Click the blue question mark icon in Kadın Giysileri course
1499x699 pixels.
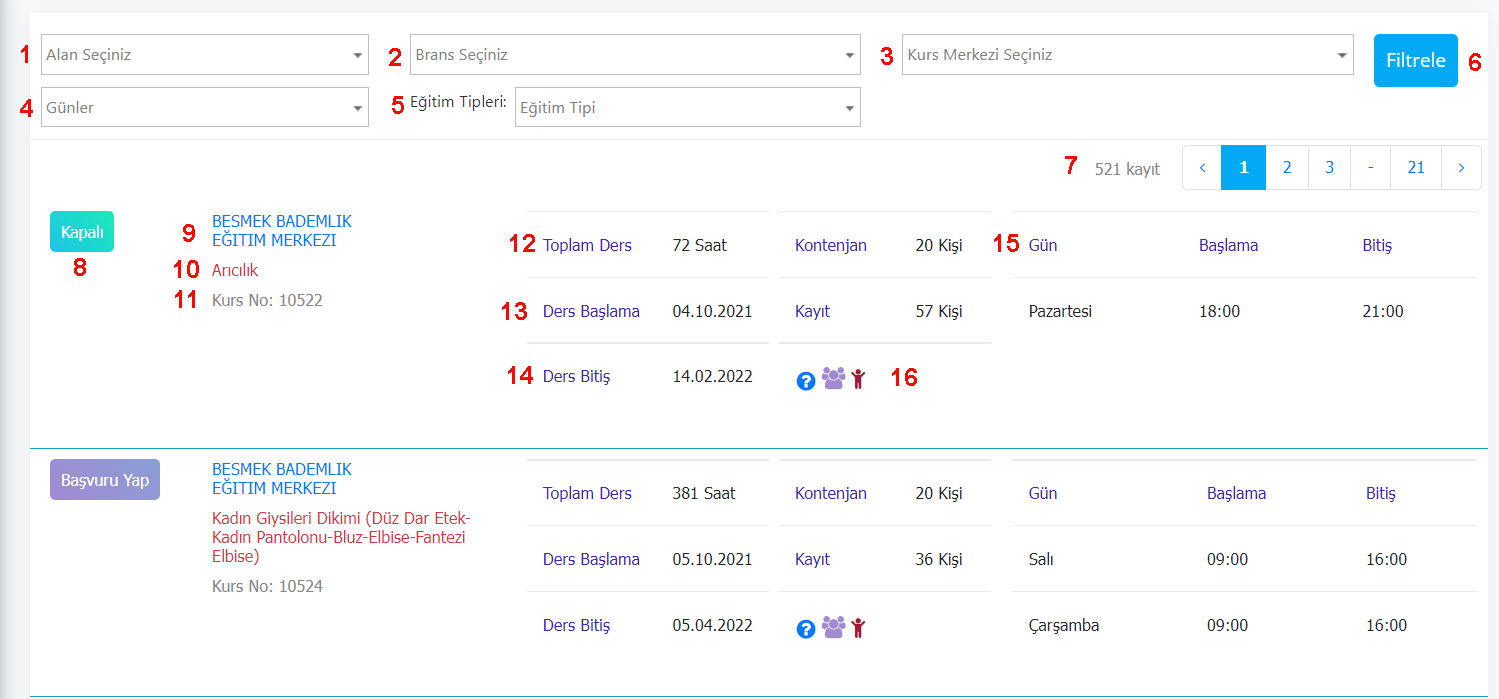806,629
